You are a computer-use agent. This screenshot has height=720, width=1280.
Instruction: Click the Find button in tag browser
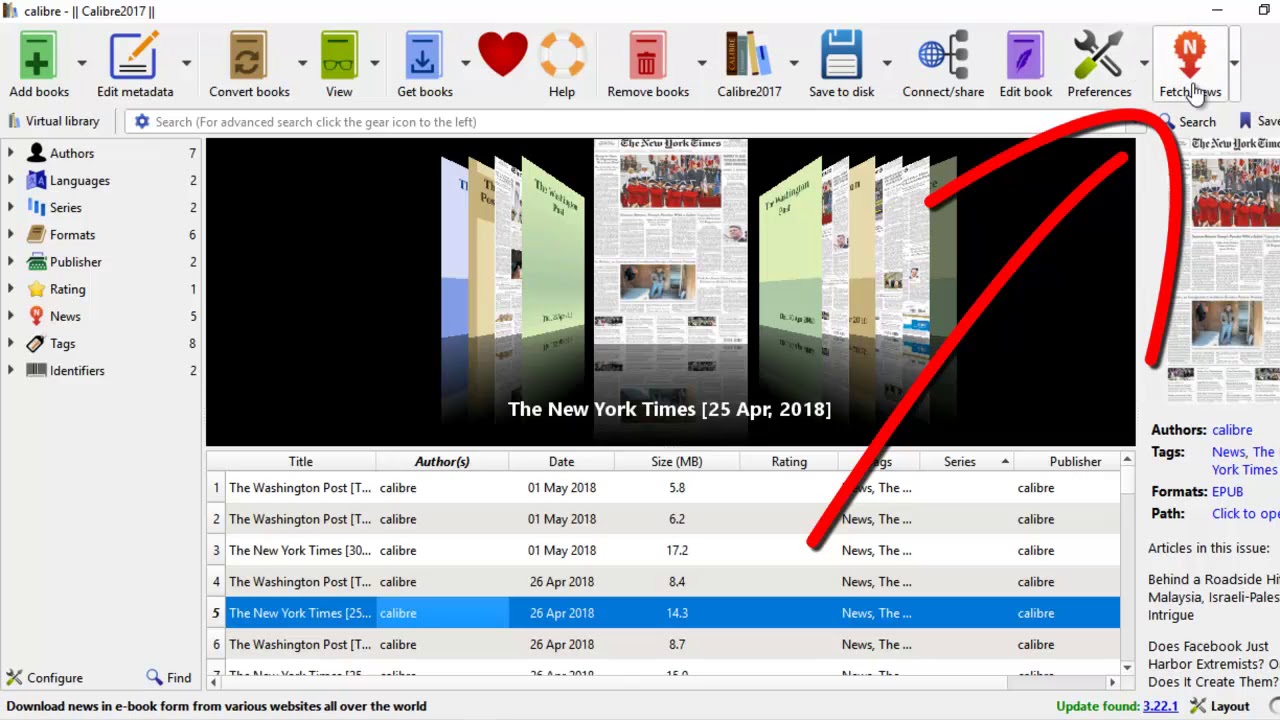click(x=169, y=677)
